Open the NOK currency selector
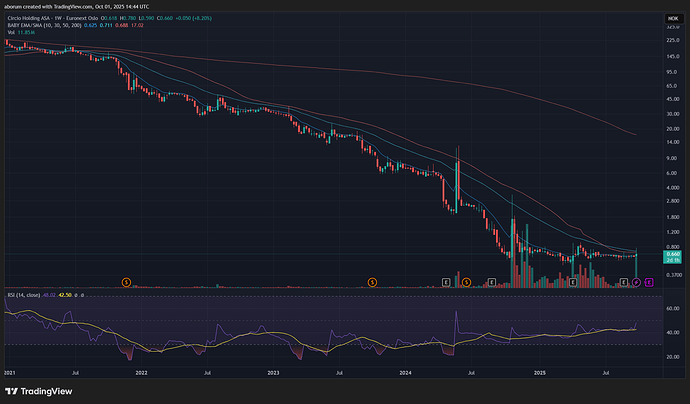This screenshot has height=404, width=690. (x=671, y=18)
